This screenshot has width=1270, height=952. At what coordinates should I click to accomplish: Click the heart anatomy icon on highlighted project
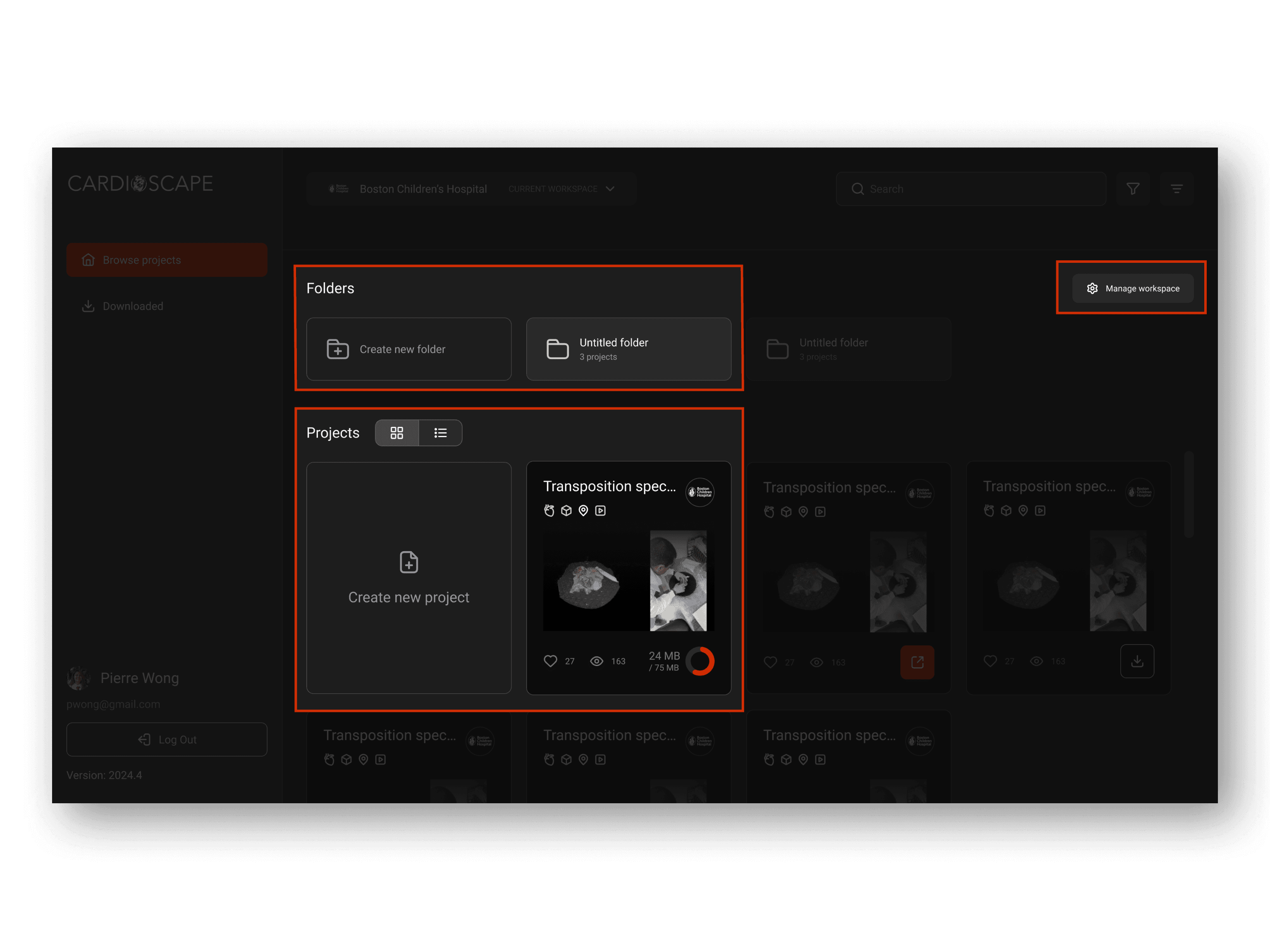coord(549,511)
